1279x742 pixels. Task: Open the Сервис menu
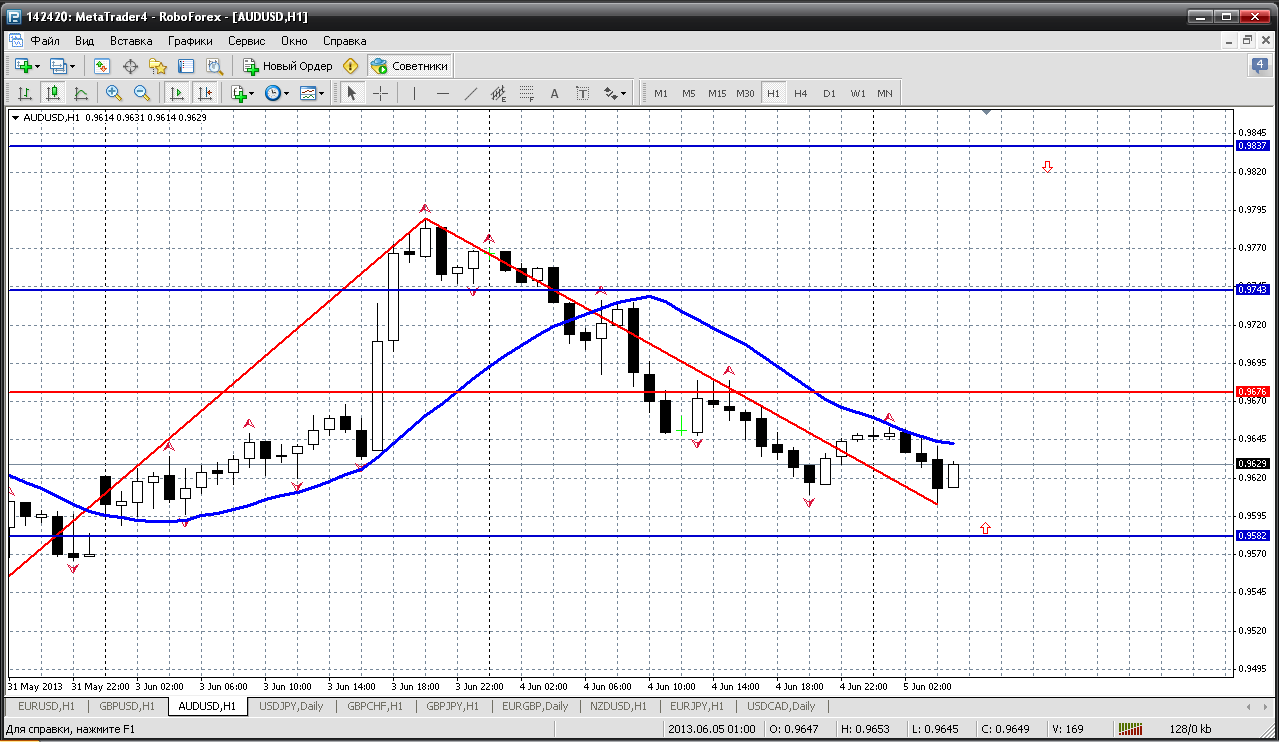(246, 41)
